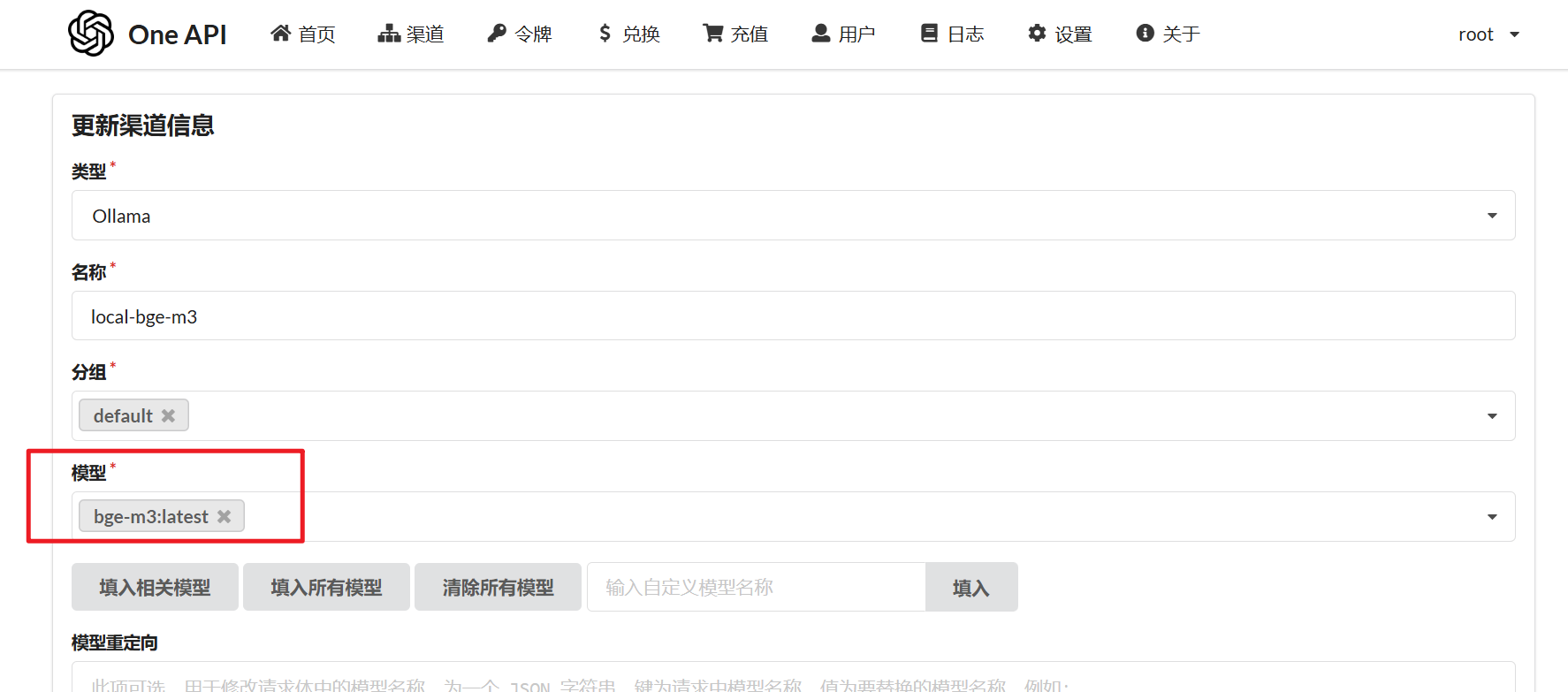
Task: Open the 令牌 menu item
Action: pos(520,34)
